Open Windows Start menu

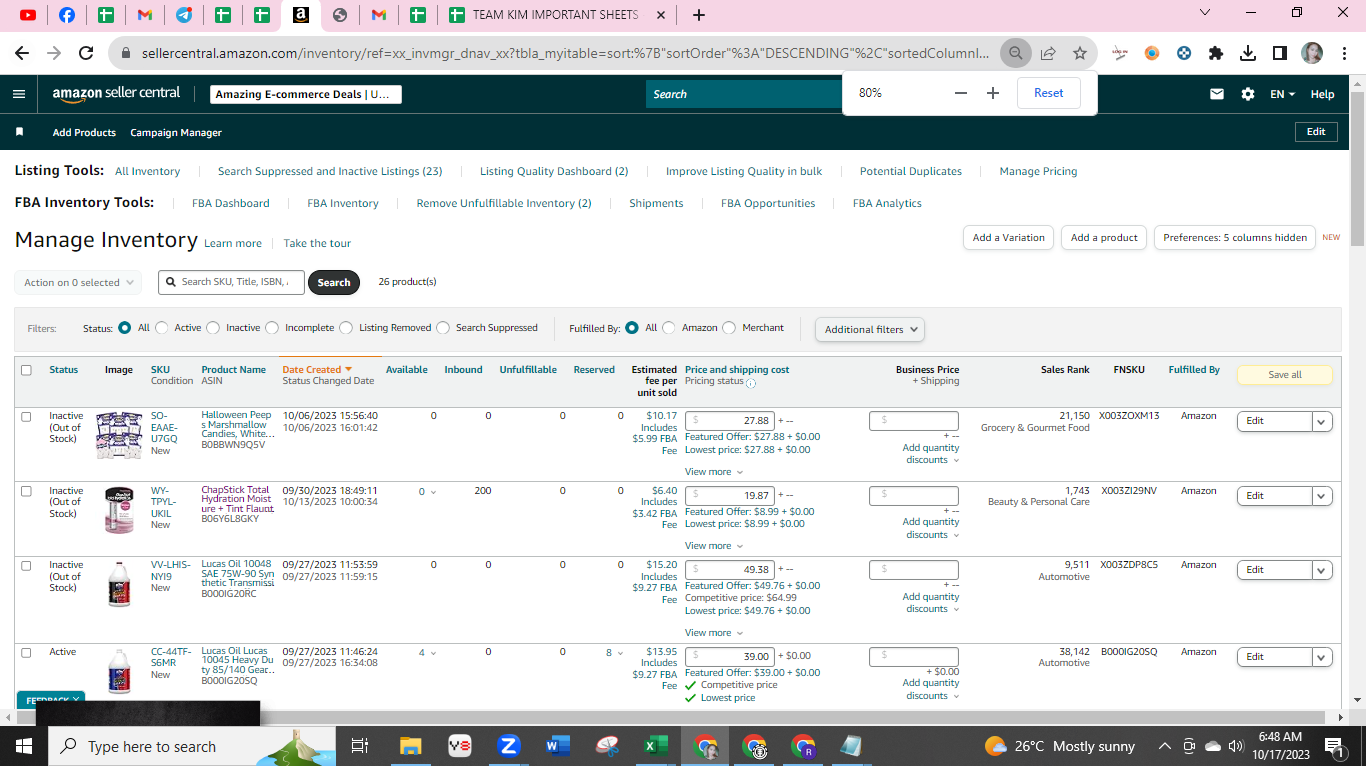pyautogui.click(x=22, y=746)
